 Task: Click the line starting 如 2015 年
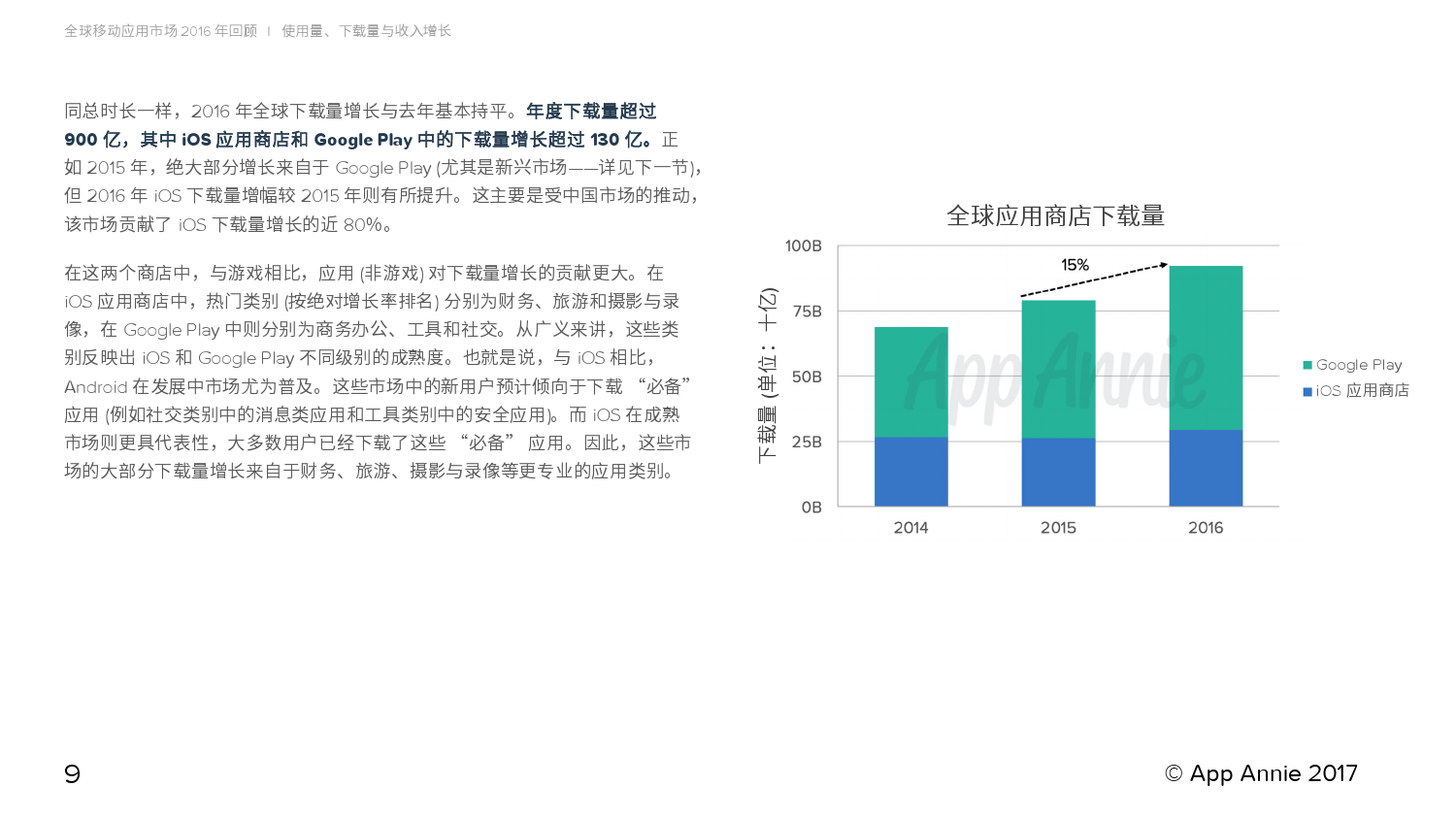click(x=383, y=168)
